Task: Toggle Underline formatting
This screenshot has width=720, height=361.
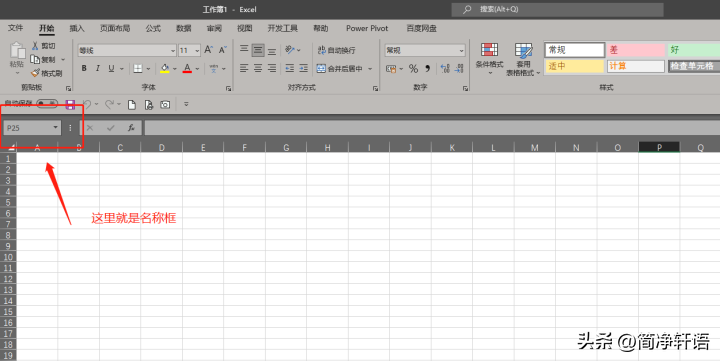Action: 111,68
